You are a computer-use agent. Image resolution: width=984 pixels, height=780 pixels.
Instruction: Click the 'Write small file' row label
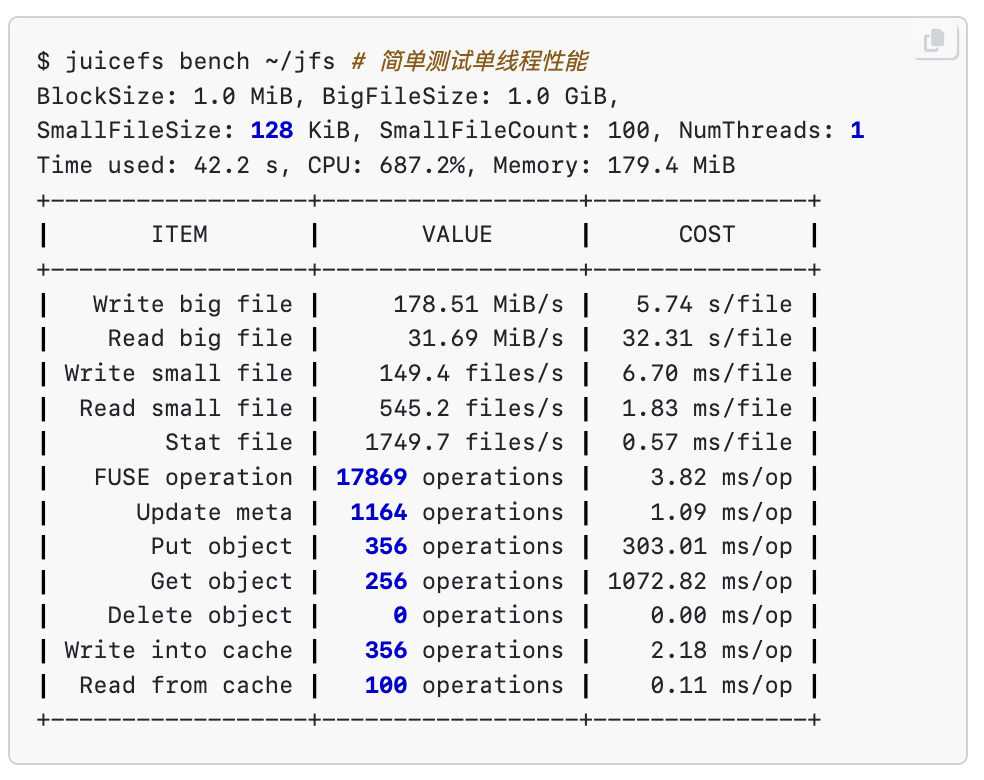point(178,373)
